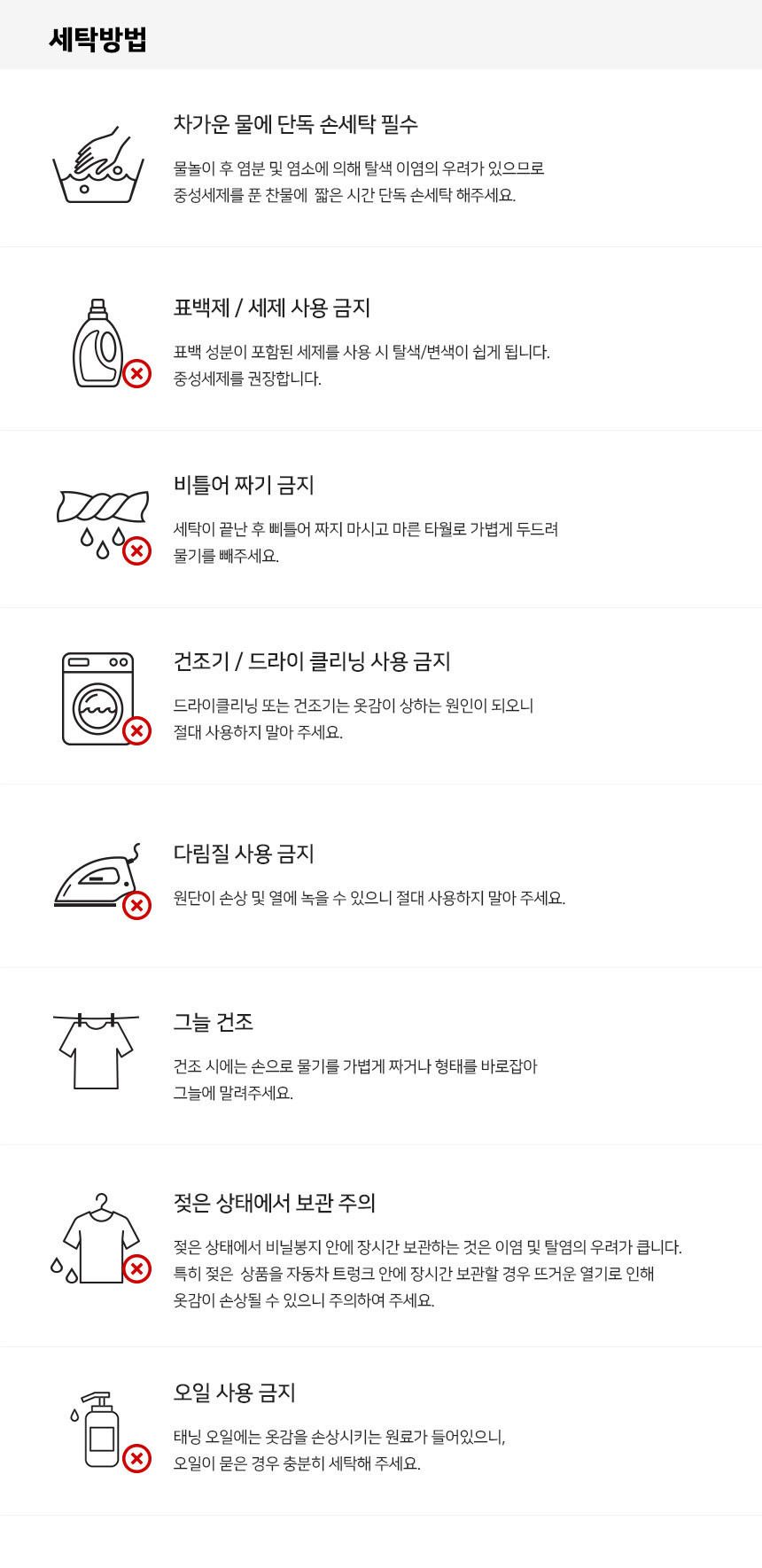The width and height of the screenshot is (762, 1568).
Task: Click the 차가운 물에 단독 손세탁 필수 title
Action: 295,124
